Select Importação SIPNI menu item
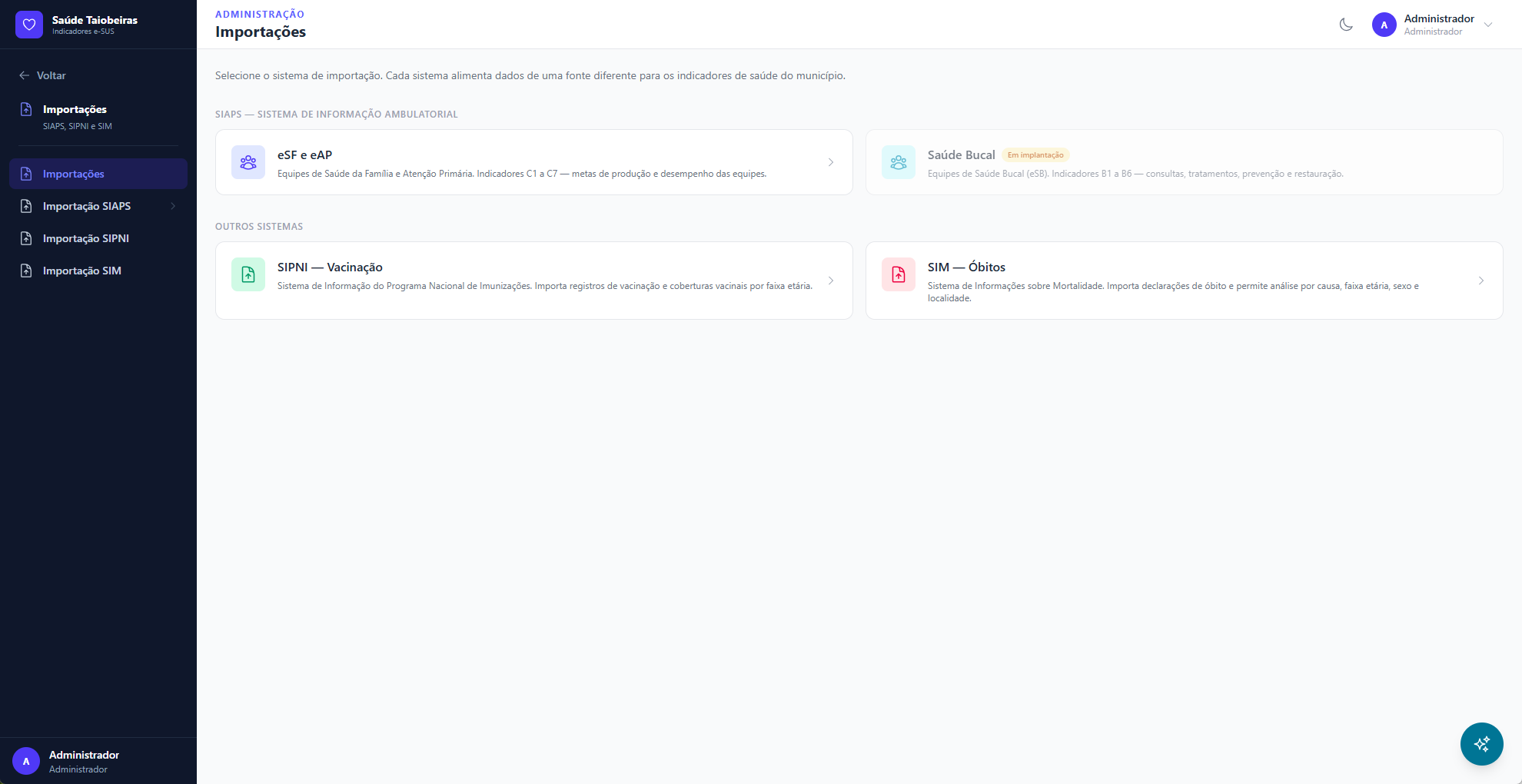Viewport: 1522px width, 784px height. pyautogui.click(x=86, y=238)
